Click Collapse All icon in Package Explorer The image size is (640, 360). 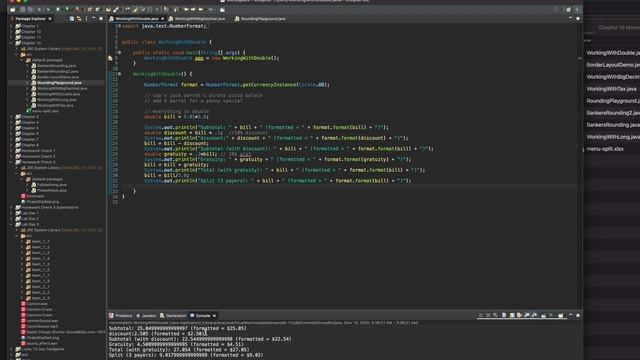click(72, 19)
